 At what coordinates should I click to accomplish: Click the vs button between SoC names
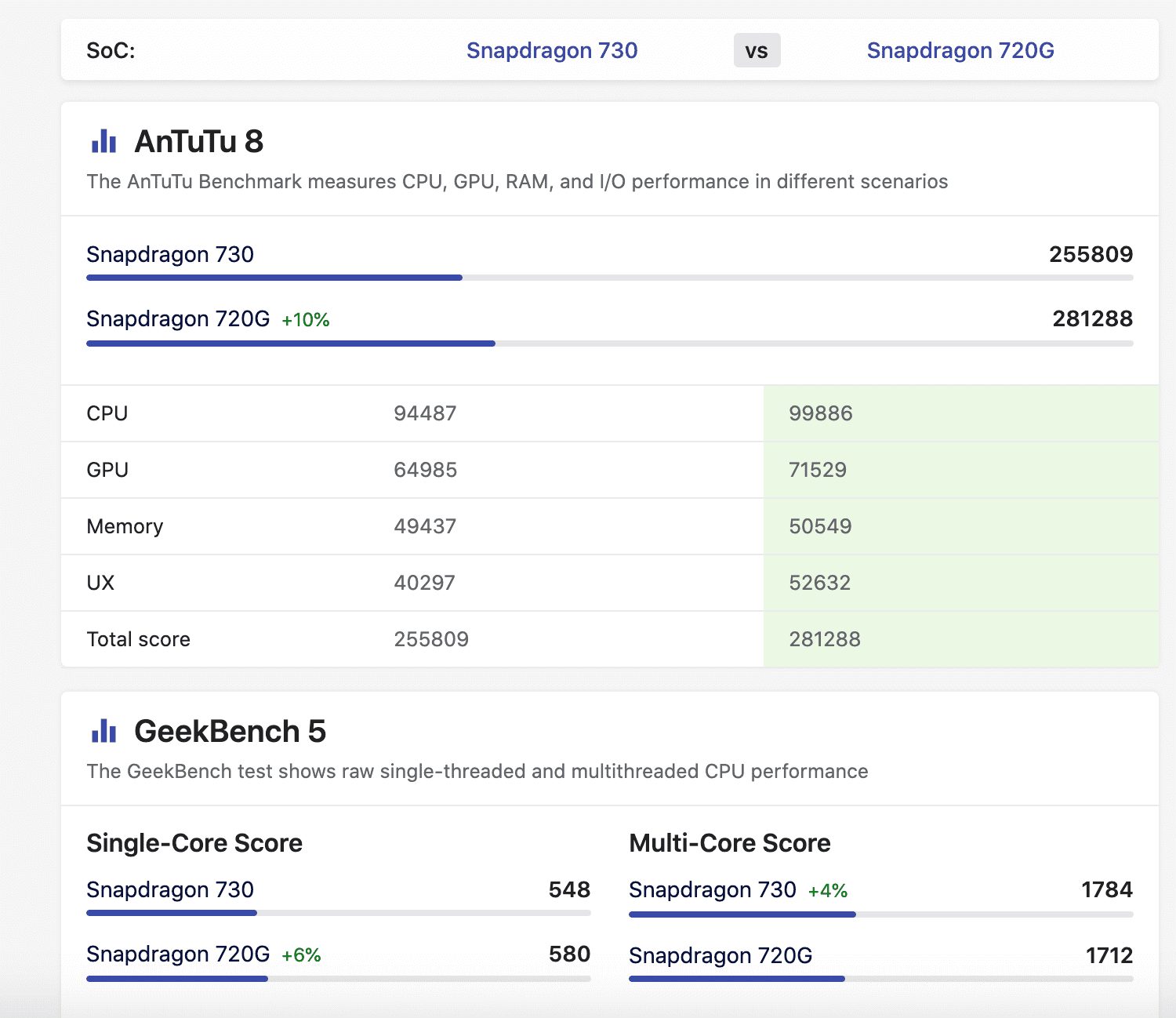757,51
